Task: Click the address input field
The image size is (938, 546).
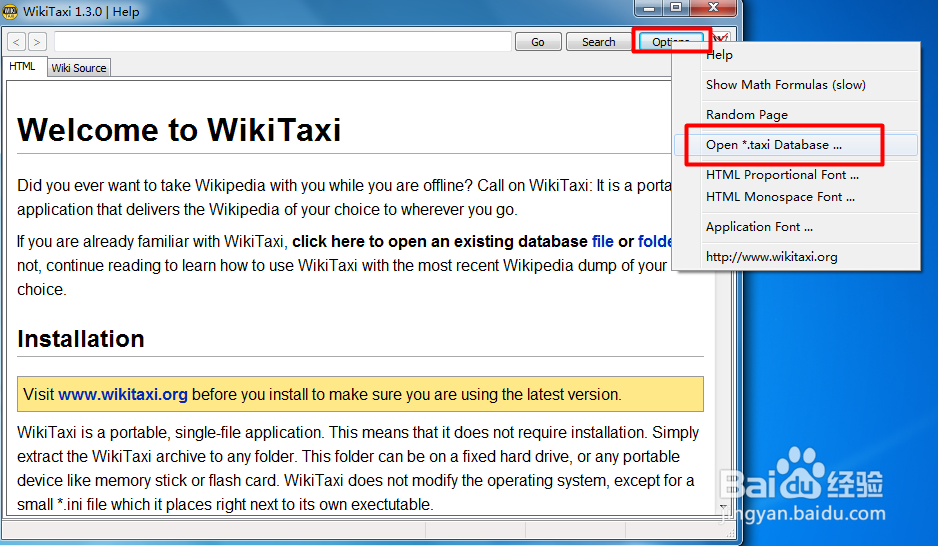Action: coord(282,42)
